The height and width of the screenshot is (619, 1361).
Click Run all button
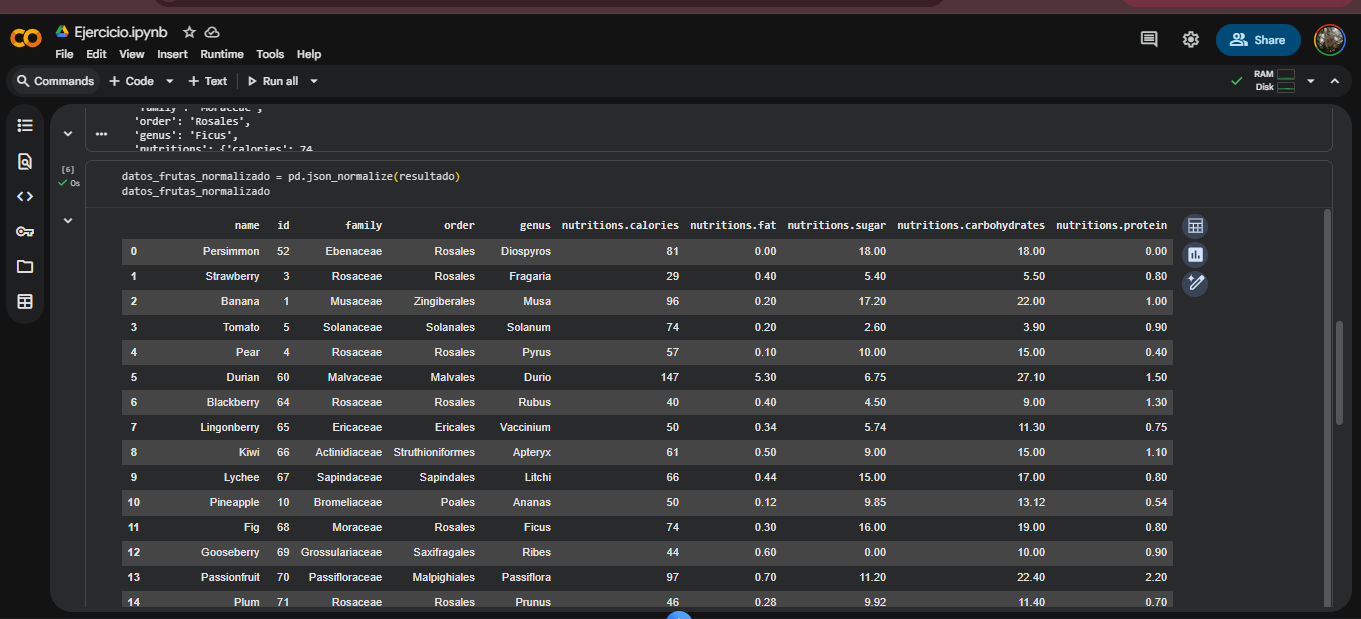(x=272, y=81)
